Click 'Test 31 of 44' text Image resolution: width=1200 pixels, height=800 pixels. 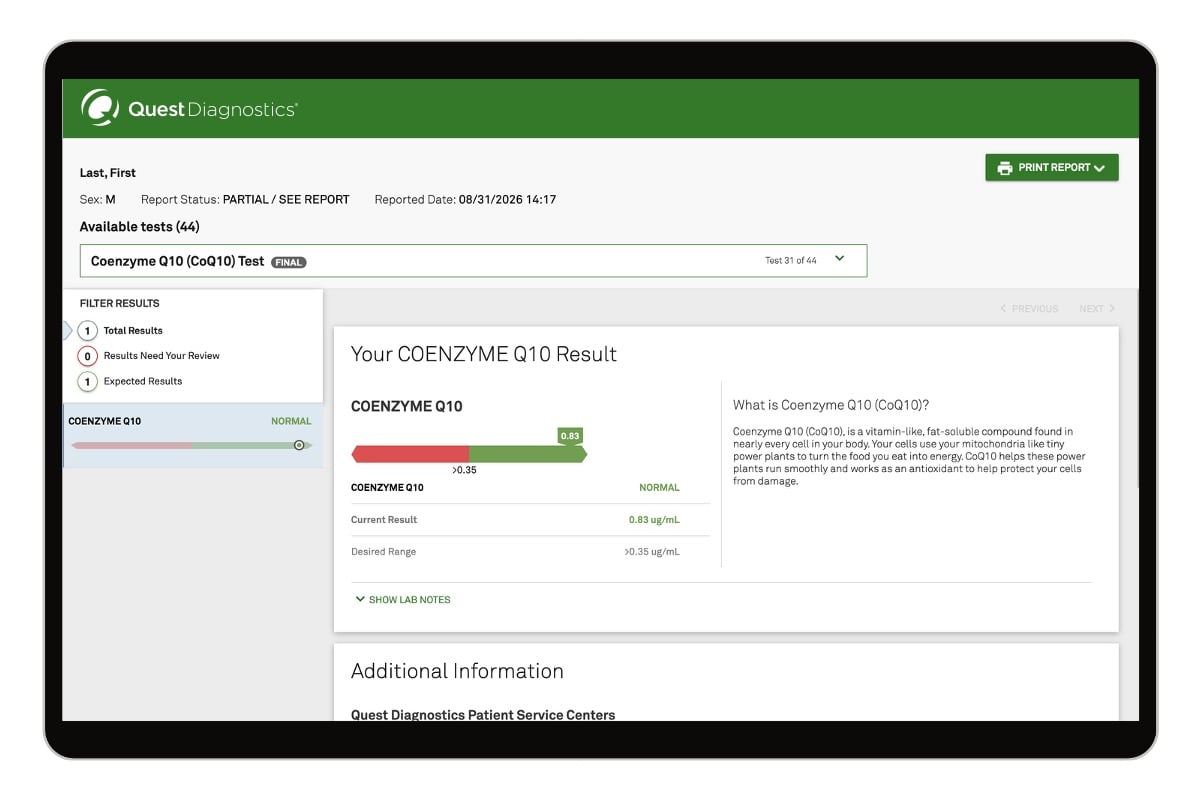pos(791,261)
